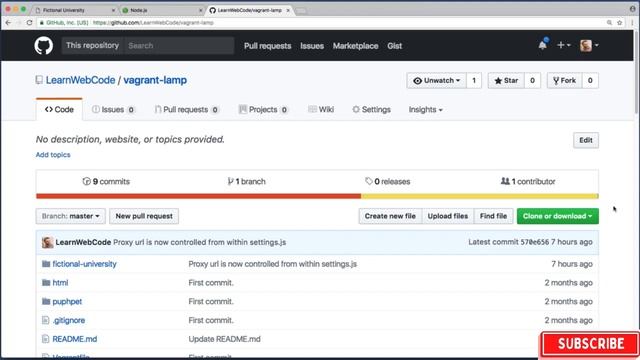This screenshot has height=360, width=640.
Task: Open the html folder link
Action: 60,282
